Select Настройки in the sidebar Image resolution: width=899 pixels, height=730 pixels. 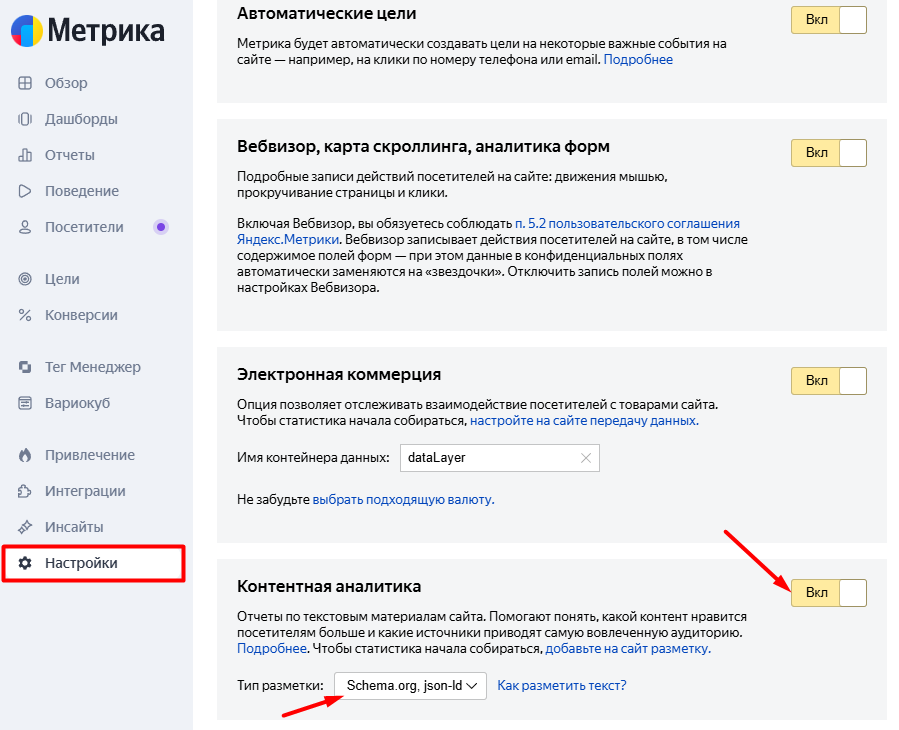[93, 563]
